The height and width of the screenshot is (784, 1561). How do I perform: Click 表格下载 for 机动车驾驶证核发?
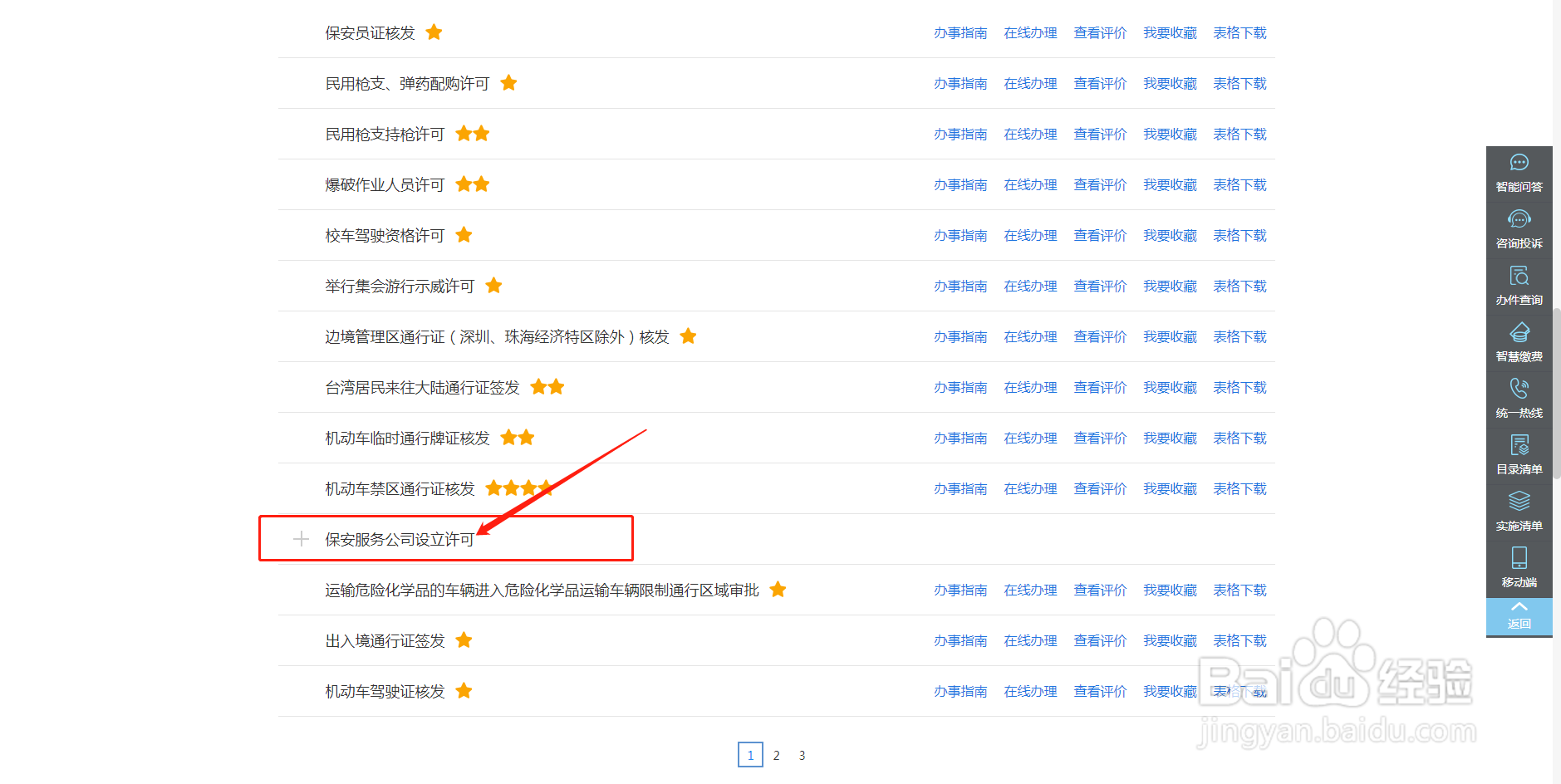click(x=1239, y=691)
